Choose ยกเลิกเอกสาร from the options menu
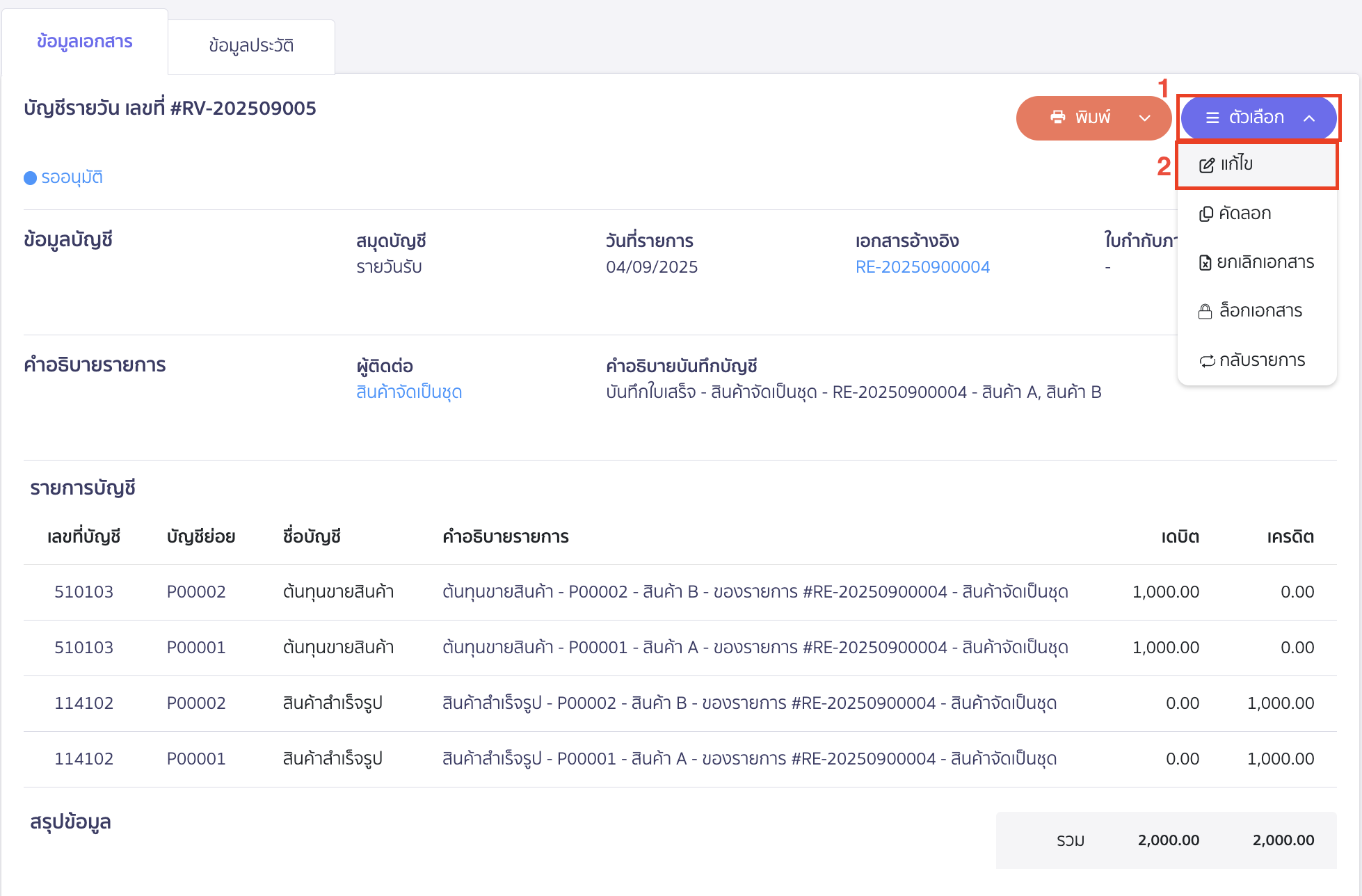The height and width of the screenshot is (896, 1362). point(1265,262)
